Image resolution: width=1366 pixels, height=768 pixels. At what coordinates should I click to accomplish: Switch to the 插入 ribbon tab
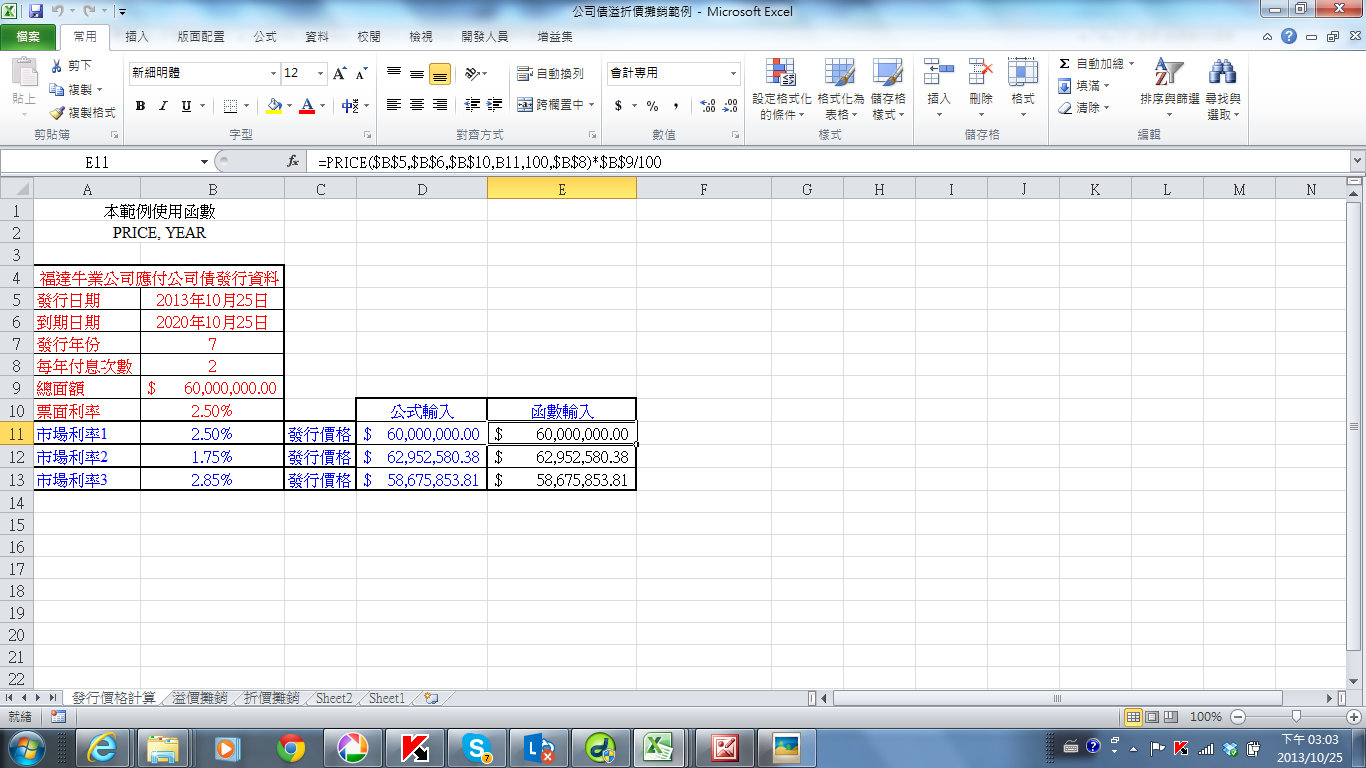pos(137,37)
